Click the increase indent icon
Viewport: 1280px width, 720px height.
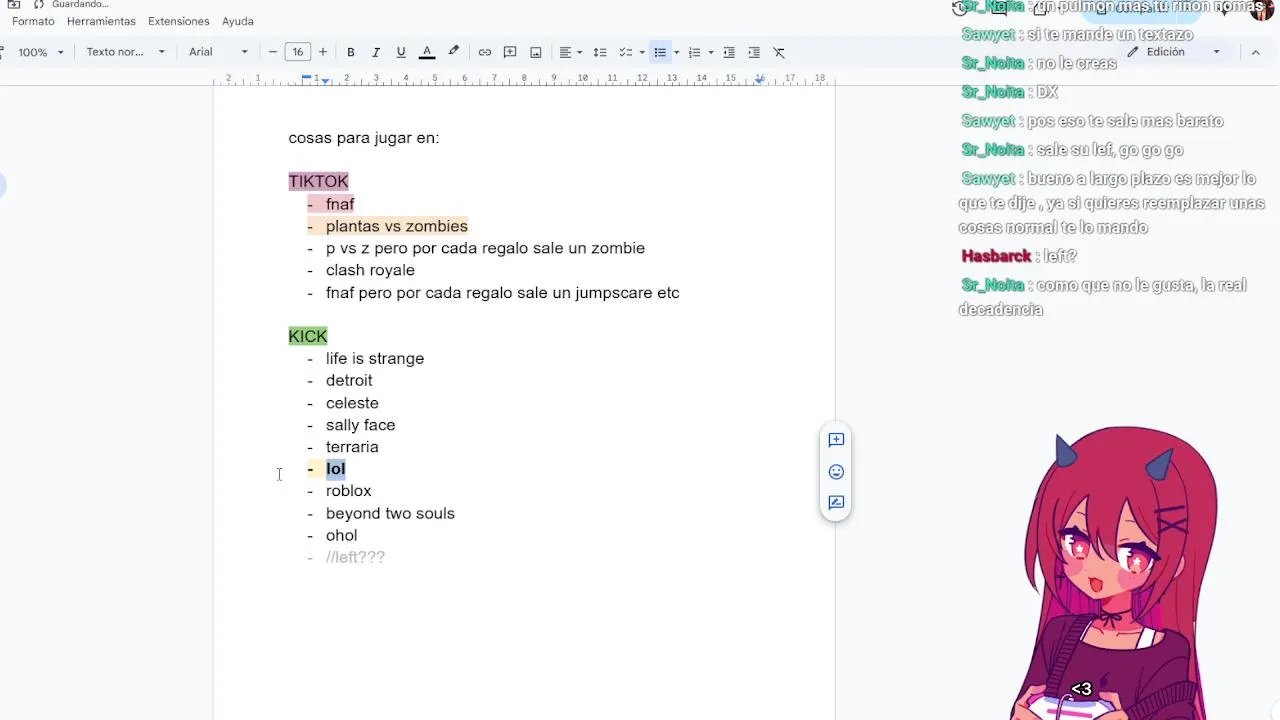tap(754, 52)
